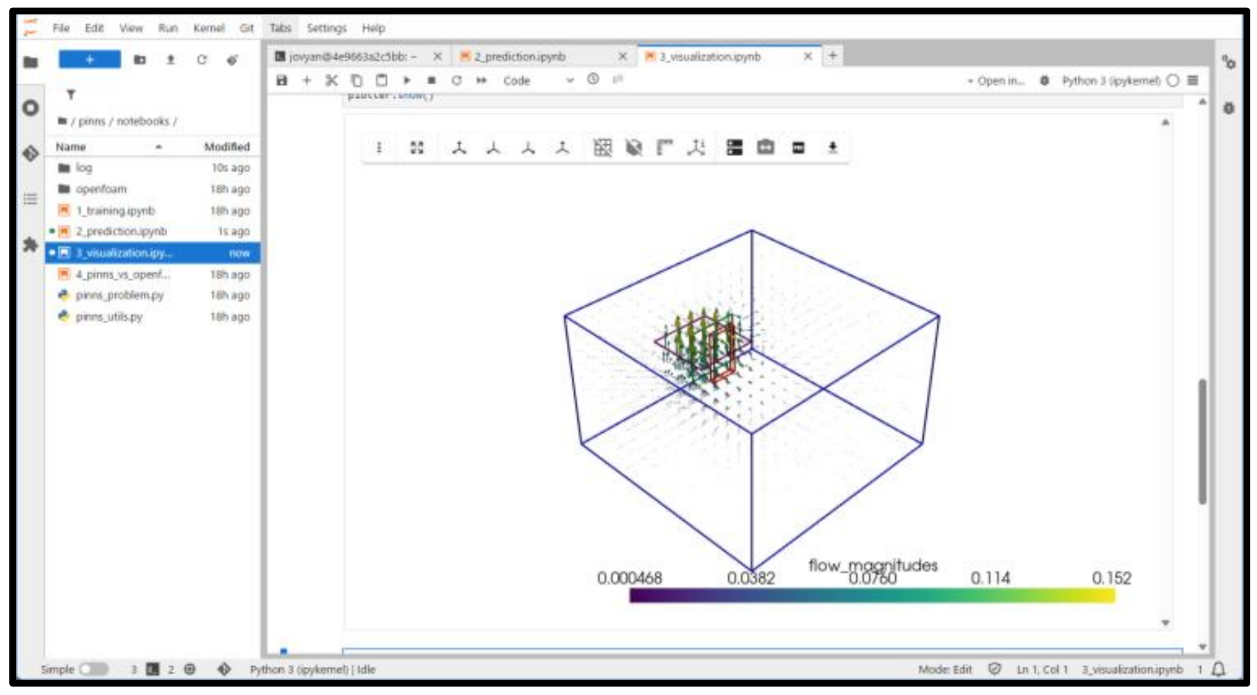The width and height of the screenshot is (1257, 695).
Task: Open the Extension Manager puzzle icon
Action: [x=30, y=244]
